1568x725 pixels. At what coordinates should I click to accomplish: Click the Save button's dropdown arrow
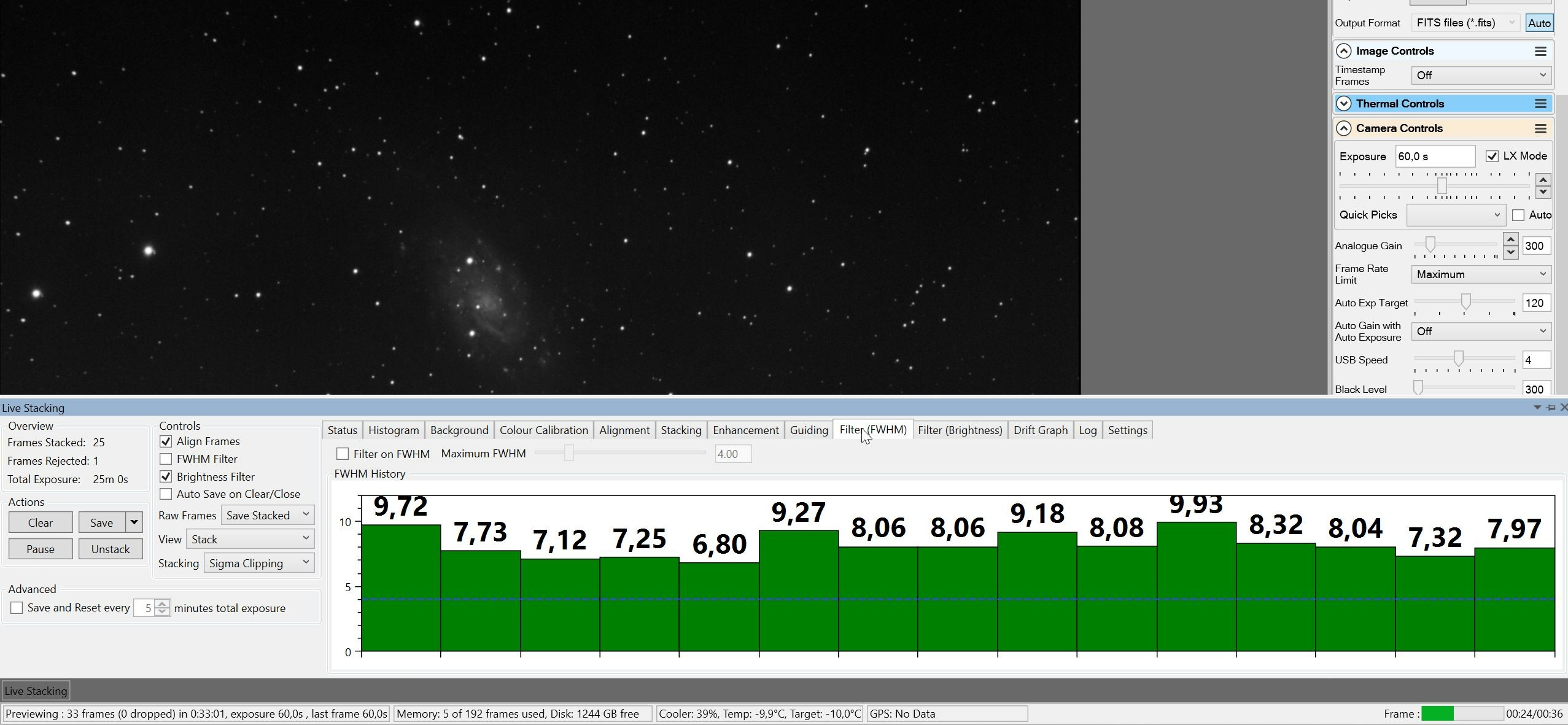click(x=134, y=522)
